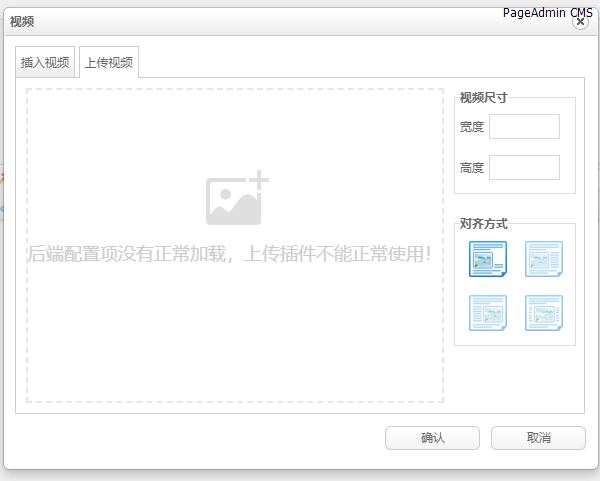Focus the 高度 input field

[524, 167]
